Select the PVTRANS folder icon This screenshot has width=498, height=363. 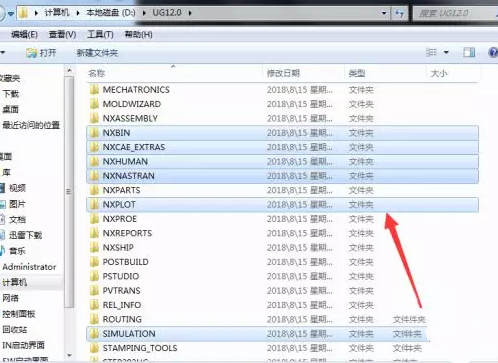94,290
